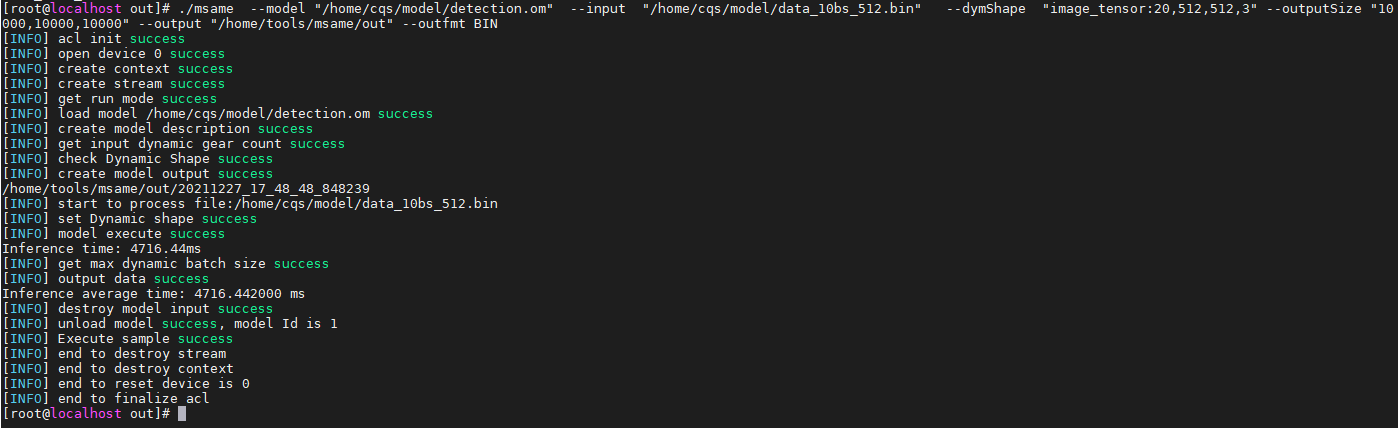Click the 'Inference time: 4716.44ms' line
1398x428 pixels.
tap(102, 249)
